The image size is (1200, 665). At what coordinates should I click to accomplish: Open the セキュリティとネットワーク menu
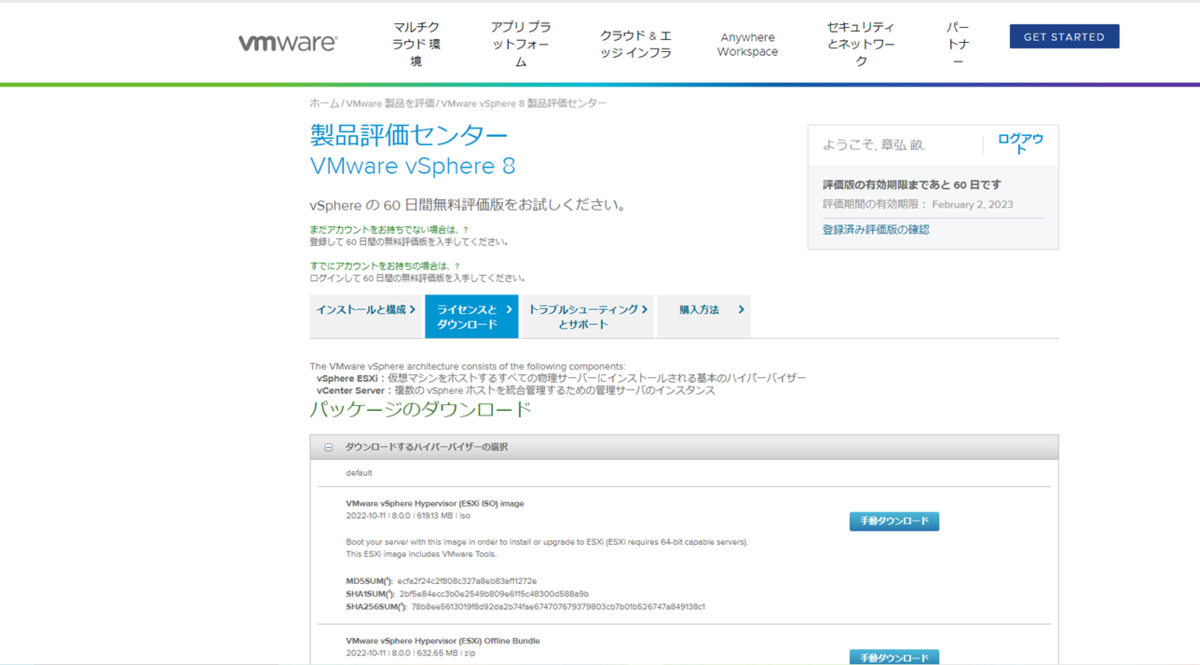point(861,44)
